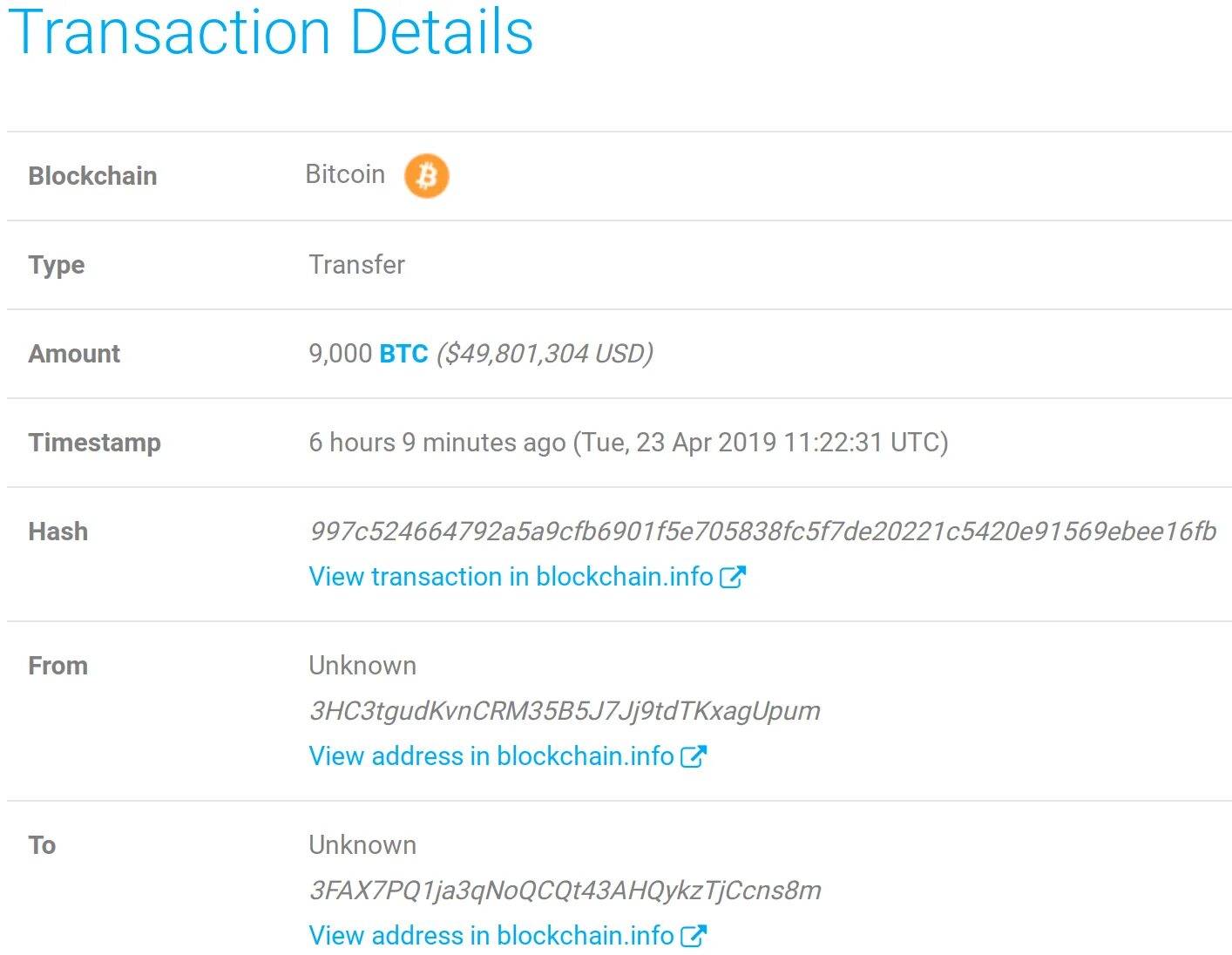
Task: Click external link icon for To address
Action: point(694,936)
